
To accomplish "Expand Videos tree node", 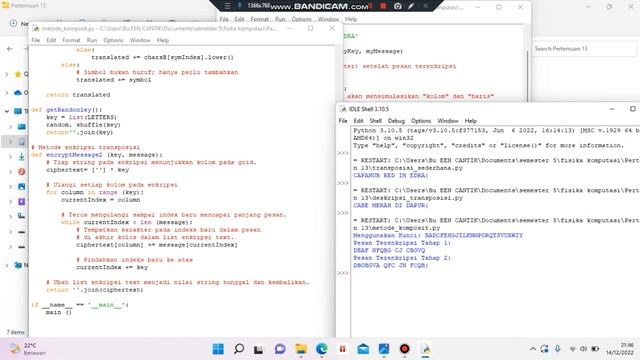I will click(x=11, y=202).
